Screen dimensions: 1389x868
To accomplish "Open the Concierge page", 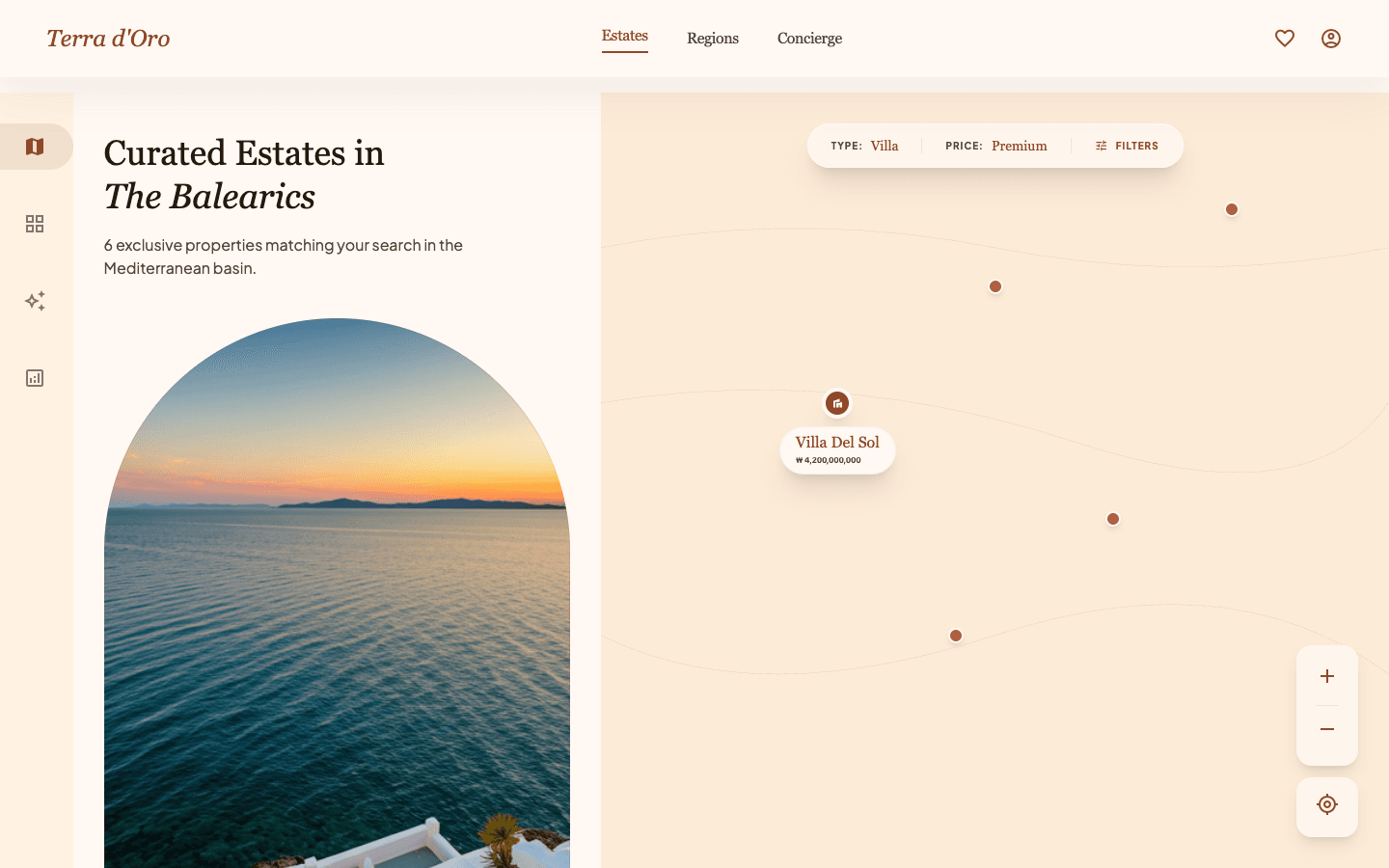I will pyautogui.click(x=809, y=39).
